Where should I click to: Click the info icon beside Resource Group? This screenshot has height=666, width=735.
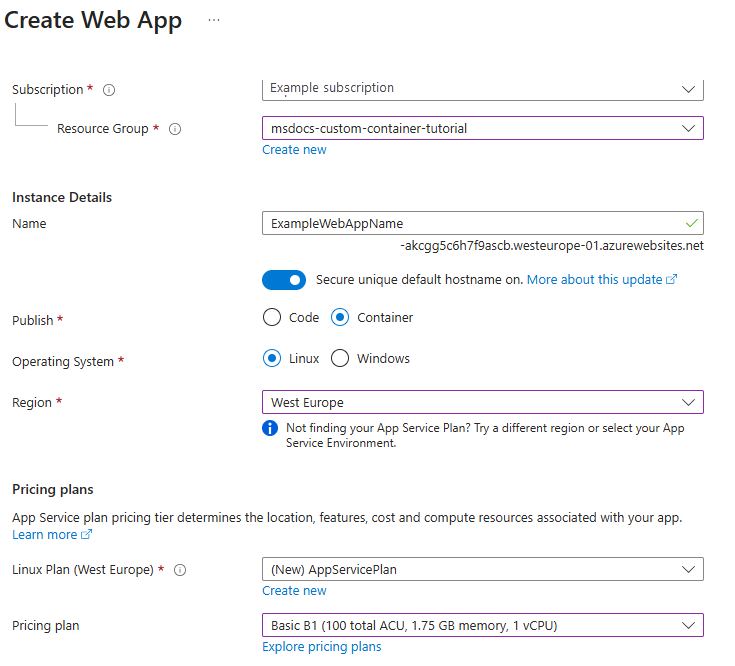click(175, 129)
